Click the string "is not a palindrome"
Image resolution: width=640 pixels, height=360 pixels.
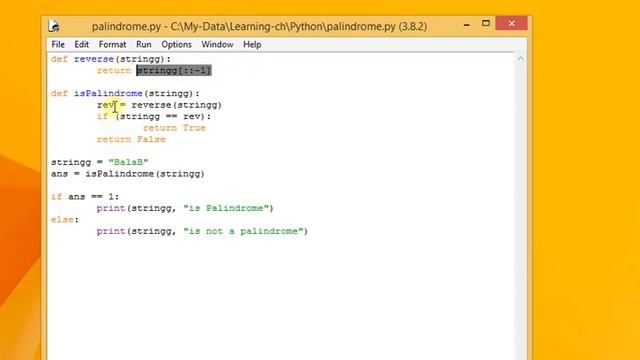coord(243,231)
